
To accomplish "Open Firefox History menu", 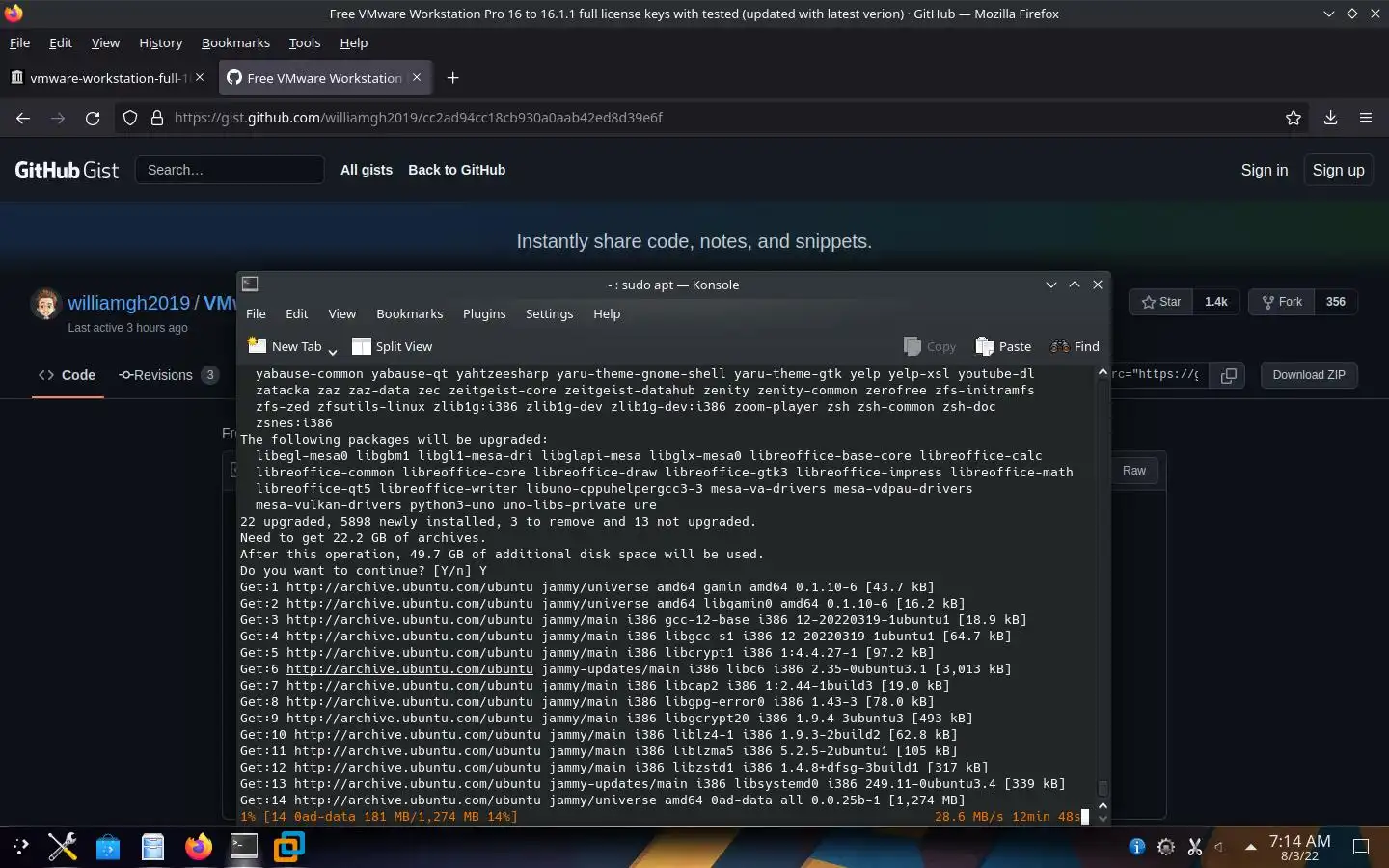I will point(160,42).
